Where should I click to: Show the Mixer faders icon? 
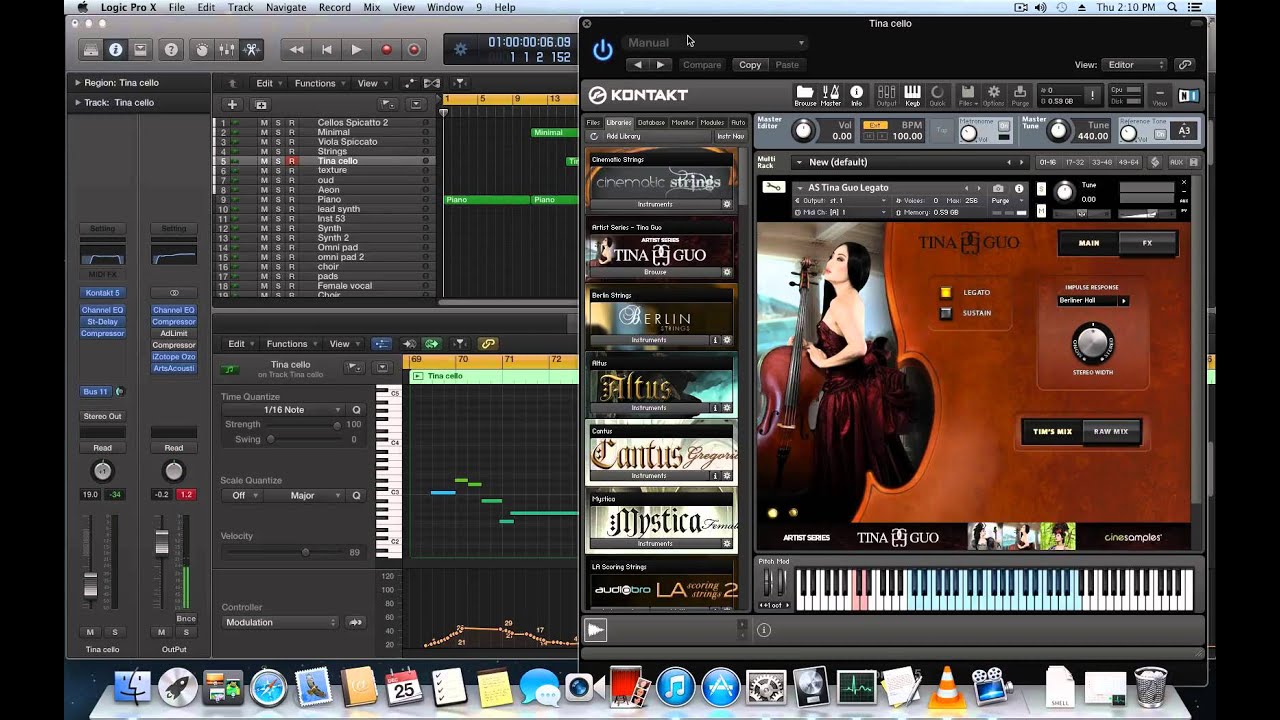click(227, 49)
